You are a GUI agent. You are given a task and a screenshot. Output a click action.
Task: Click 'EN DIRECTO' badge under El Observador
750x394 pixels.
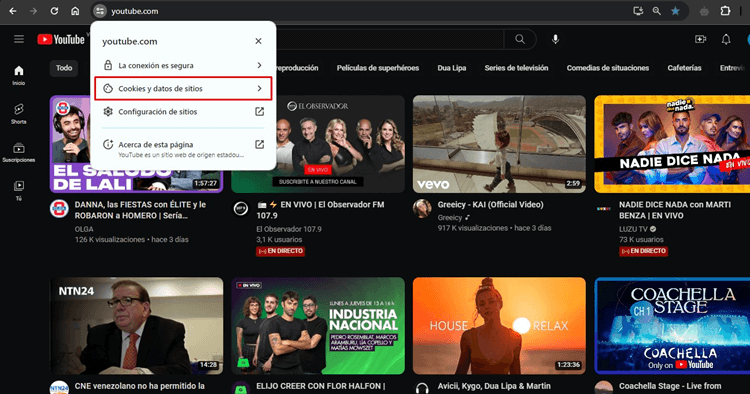coord(280,251)
